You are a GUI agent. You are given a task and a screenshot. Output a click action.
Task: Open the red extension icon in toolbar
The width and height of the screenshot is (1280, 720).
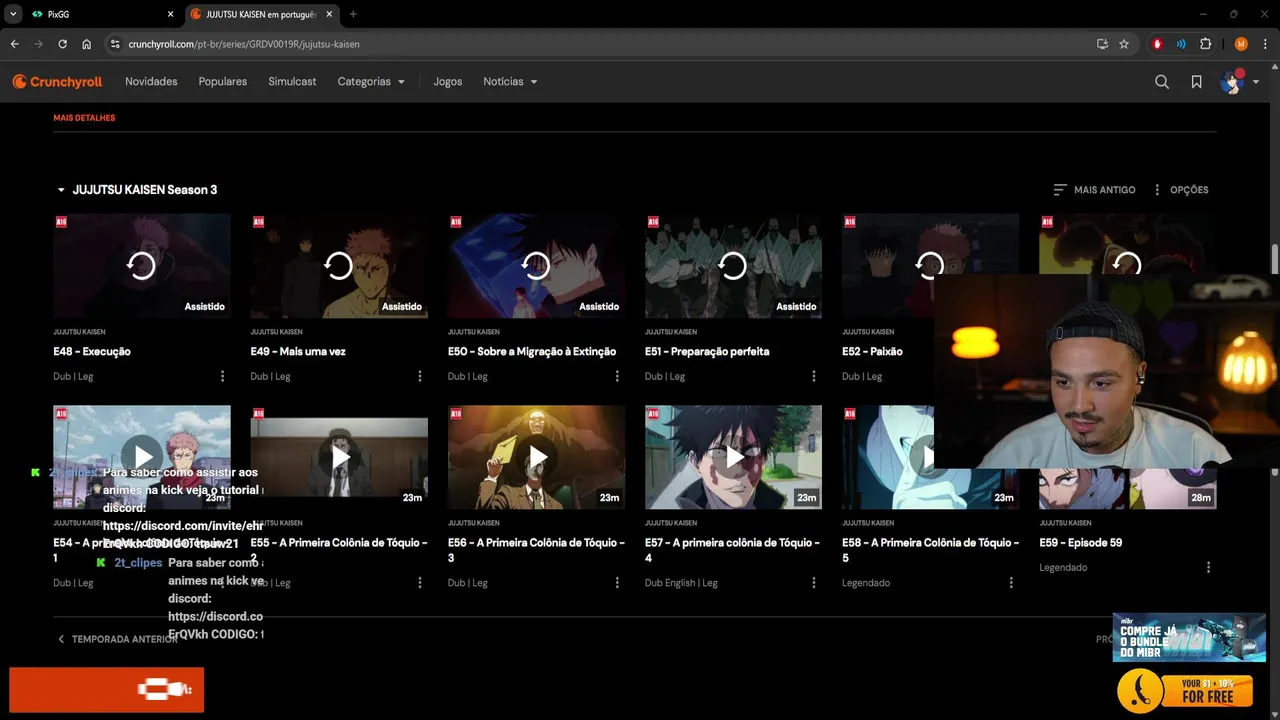pyautogui.click(x=1157, y=44)
